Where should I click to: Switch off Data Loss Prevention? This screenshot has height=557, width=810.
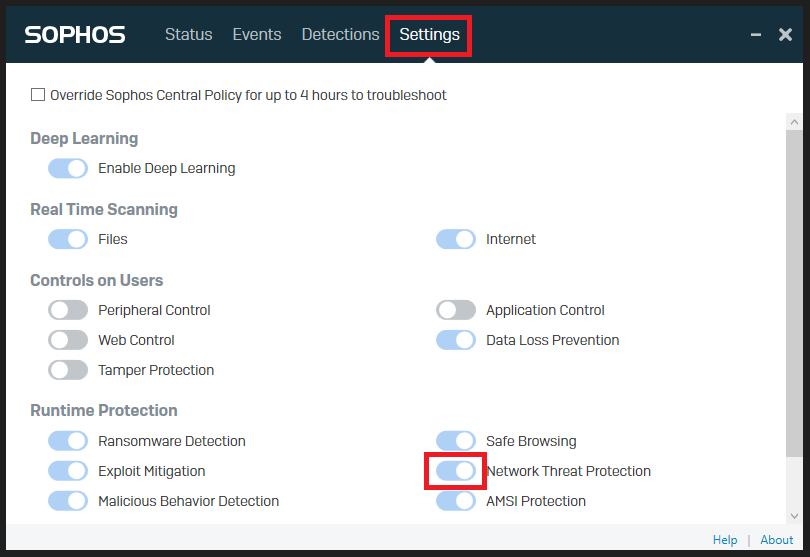[x=456, y=340]
